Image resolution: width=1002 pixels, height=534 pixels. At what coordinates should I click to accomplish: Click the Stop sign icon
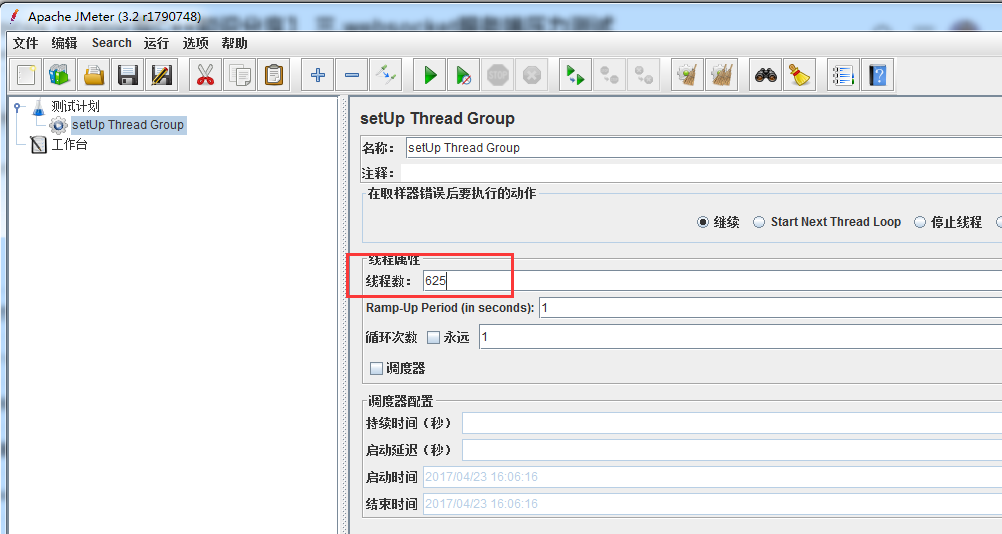[x=497, y=75]
